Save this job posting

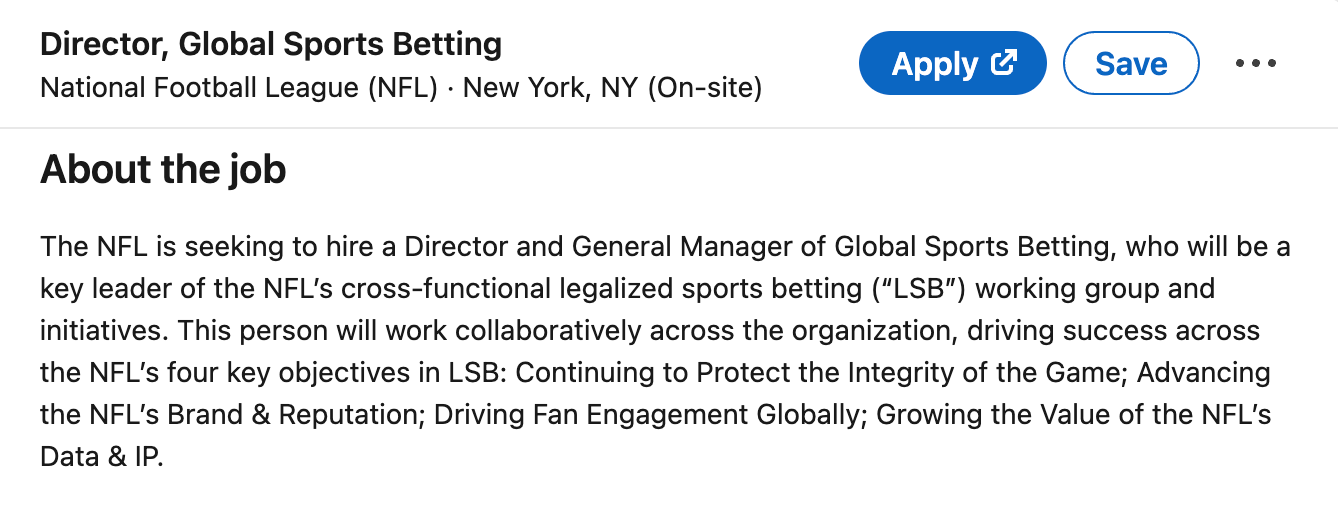pos(1131,64)
